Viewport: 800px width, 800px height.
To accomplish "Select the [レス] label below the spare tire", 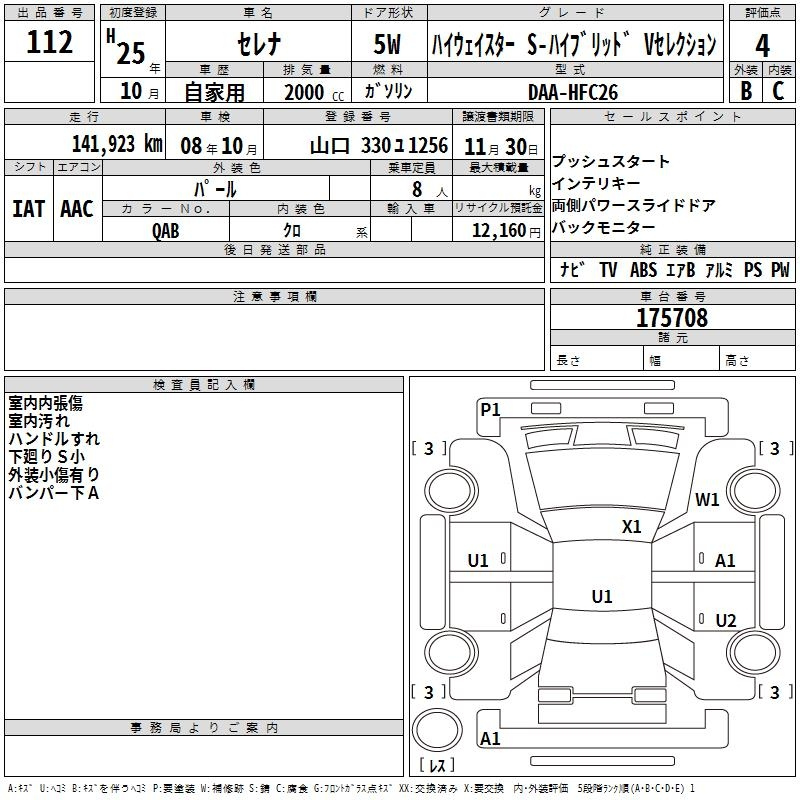I will tap(436, 767).
